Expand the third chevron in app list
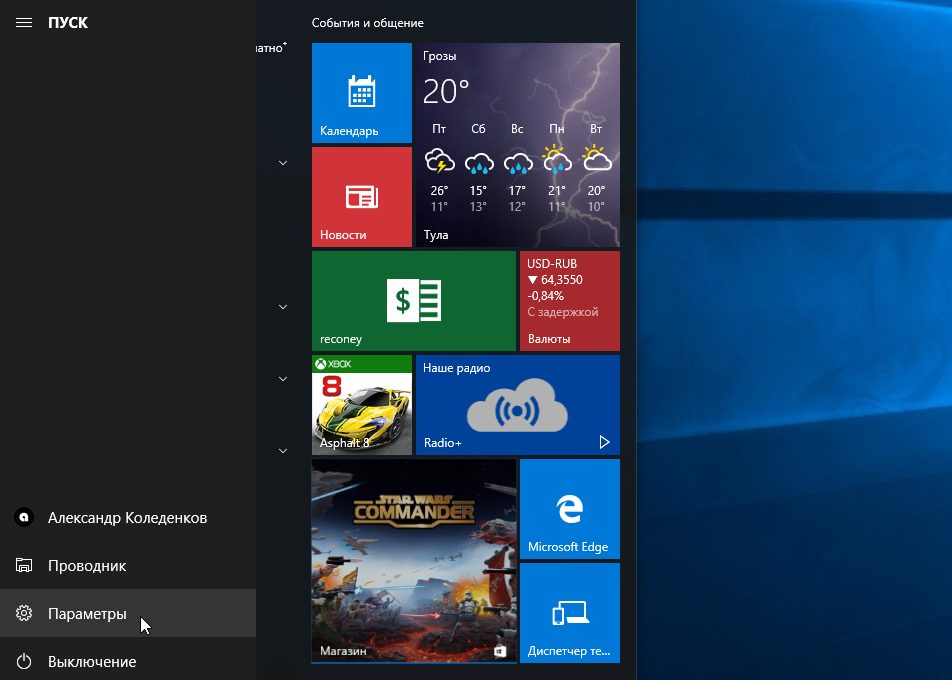952x680 pixels. point(283,378)
